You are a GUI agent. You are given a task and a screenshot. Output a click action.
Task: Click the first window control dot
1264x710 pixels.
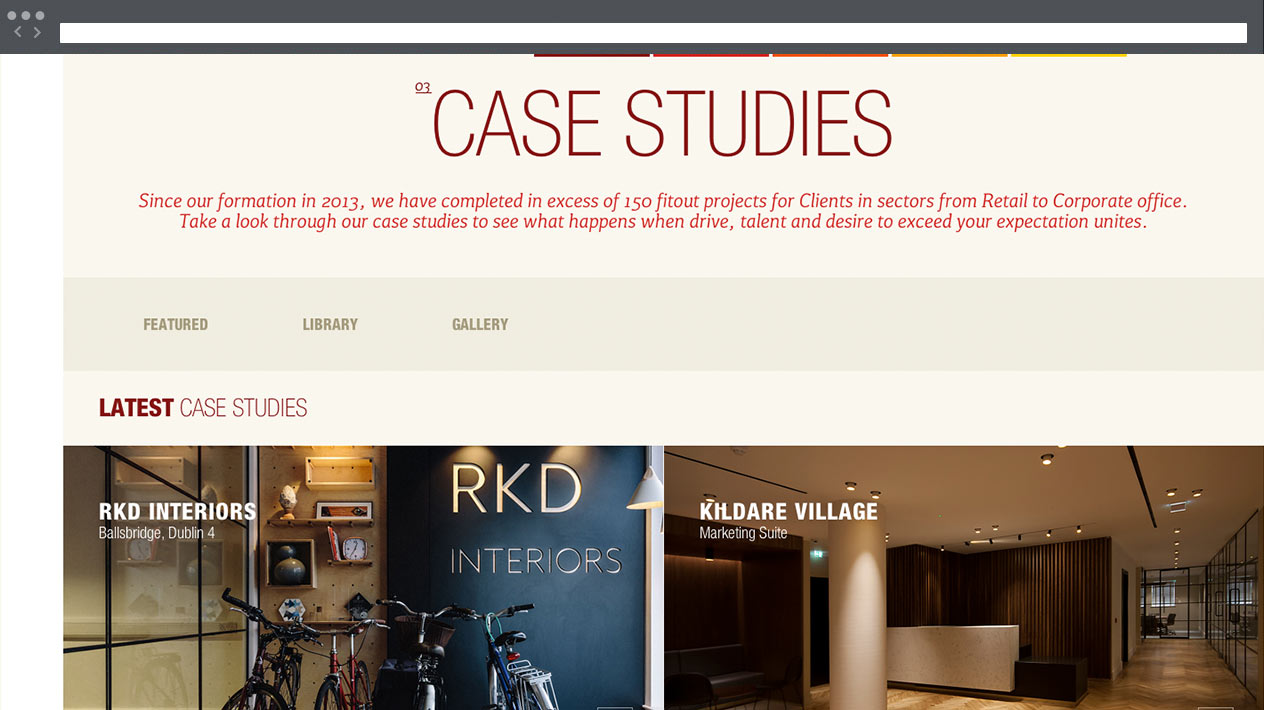(x=12, y=15)
